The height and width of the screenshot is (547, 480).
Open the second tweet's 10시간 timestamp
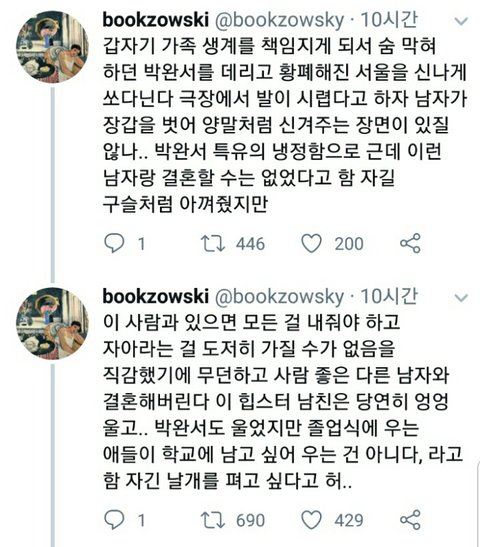click(389, 296)
